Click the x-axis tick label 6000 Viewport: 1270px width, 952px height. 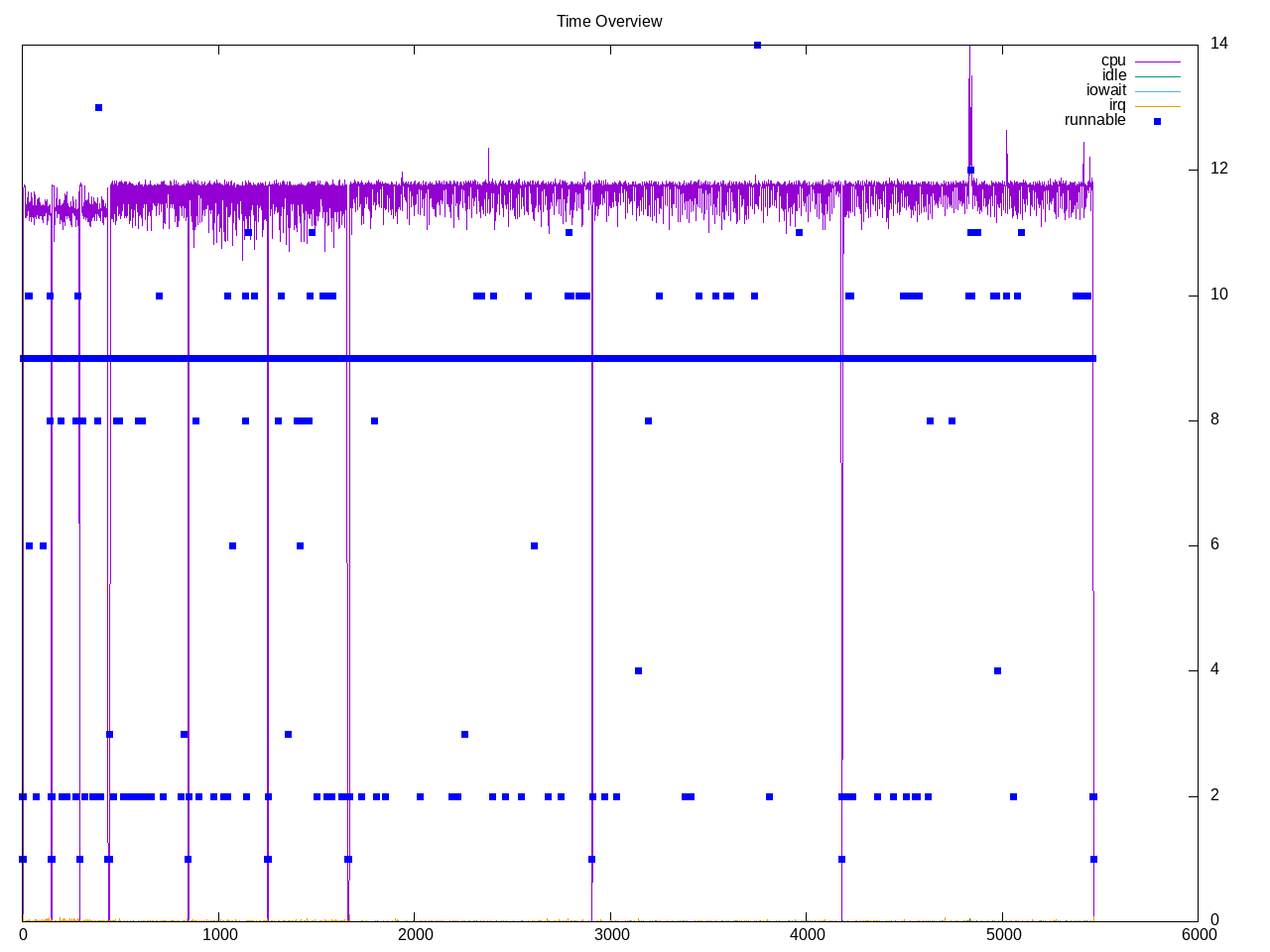1198,934
